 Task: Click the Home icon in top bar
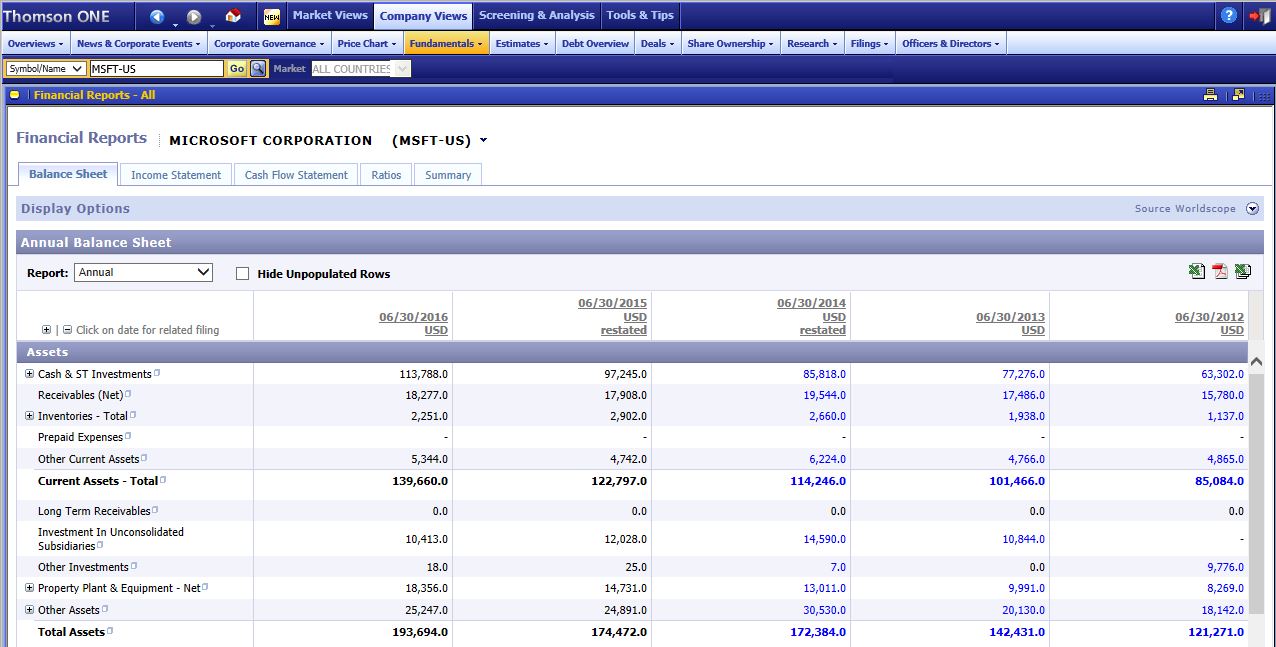coord(232,16)
